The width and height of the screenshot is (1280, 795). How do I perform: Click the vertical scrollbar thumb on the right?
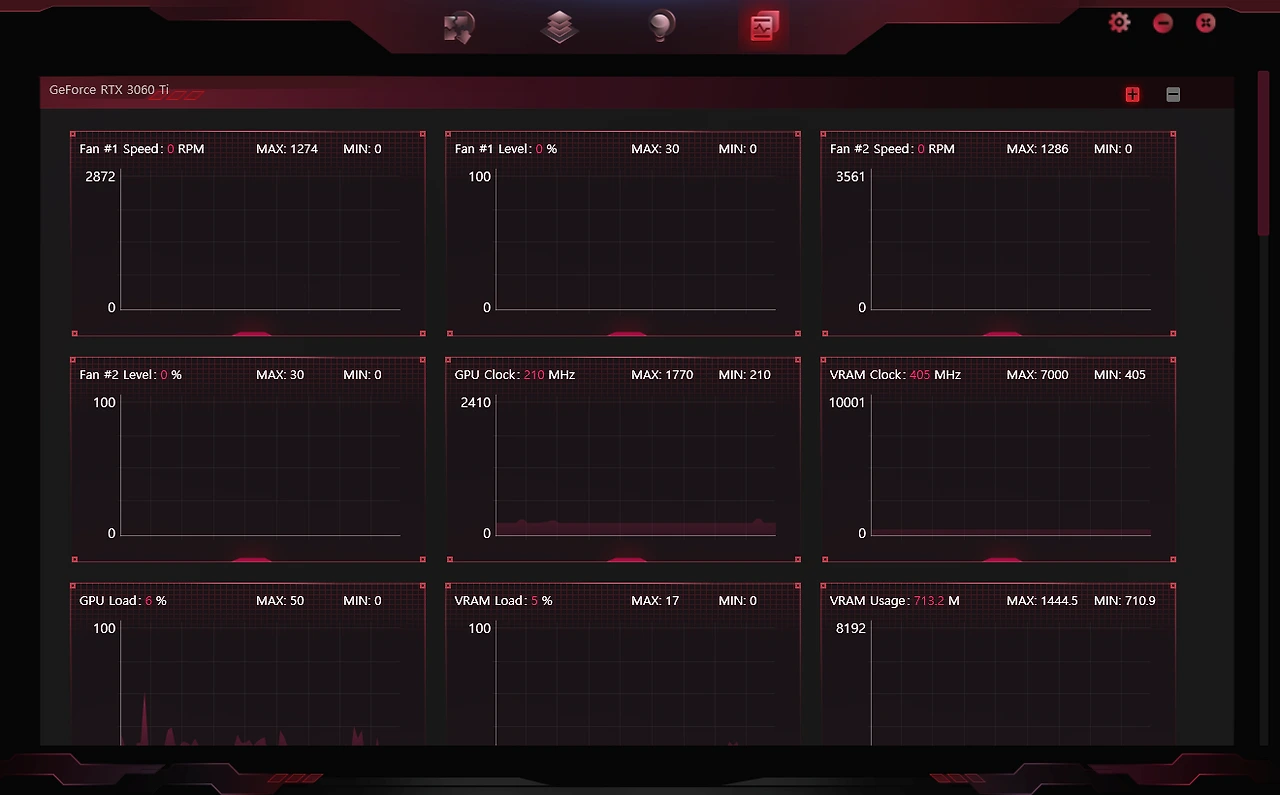[1263, 154]
